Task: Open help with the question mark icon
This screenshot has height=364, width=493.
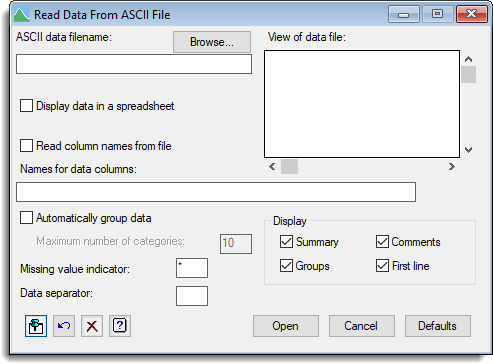Action: (120, 326)
